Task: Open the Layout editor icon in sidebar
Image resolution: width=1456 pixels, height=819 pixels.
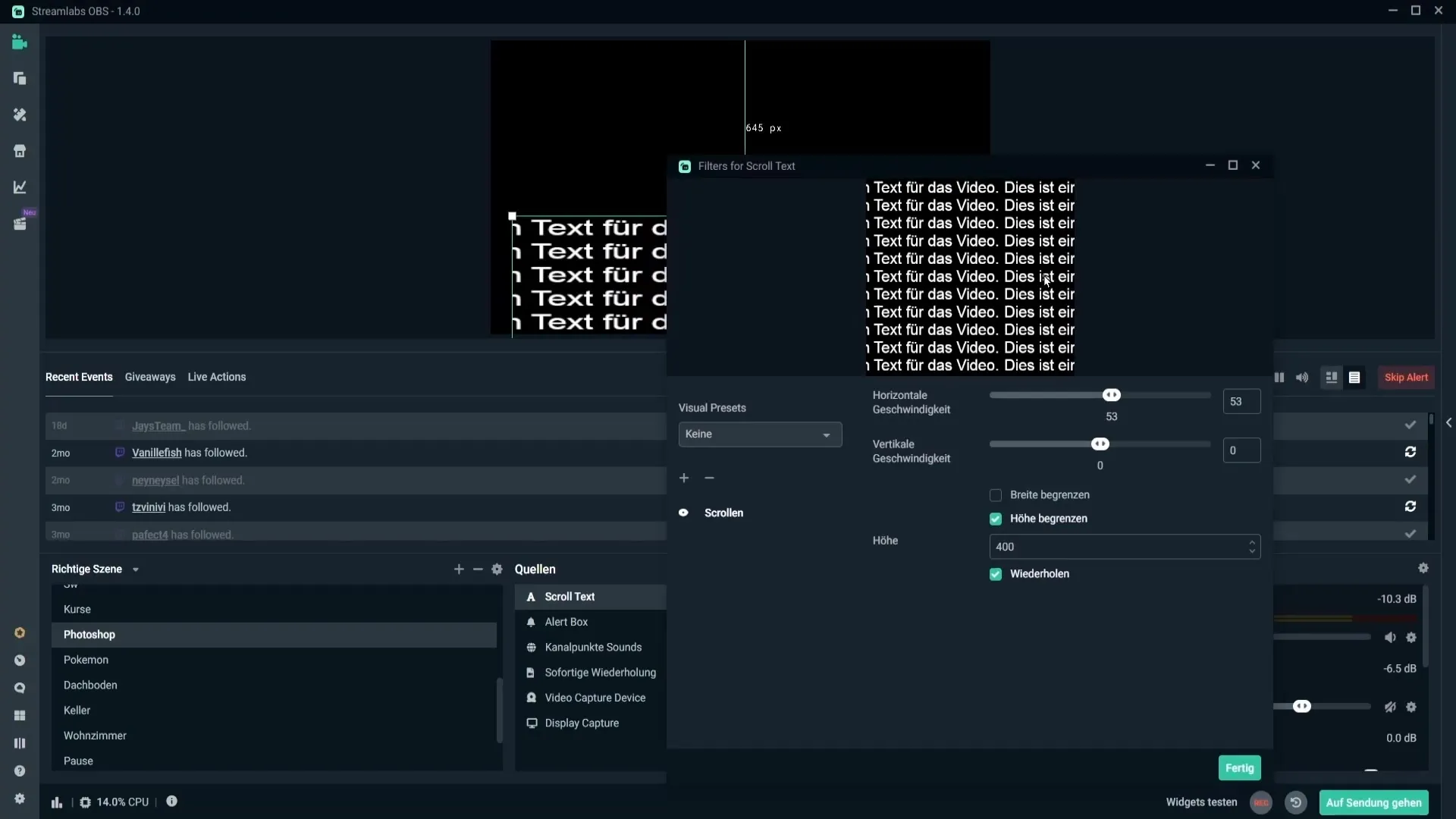Action: point(20,79)
